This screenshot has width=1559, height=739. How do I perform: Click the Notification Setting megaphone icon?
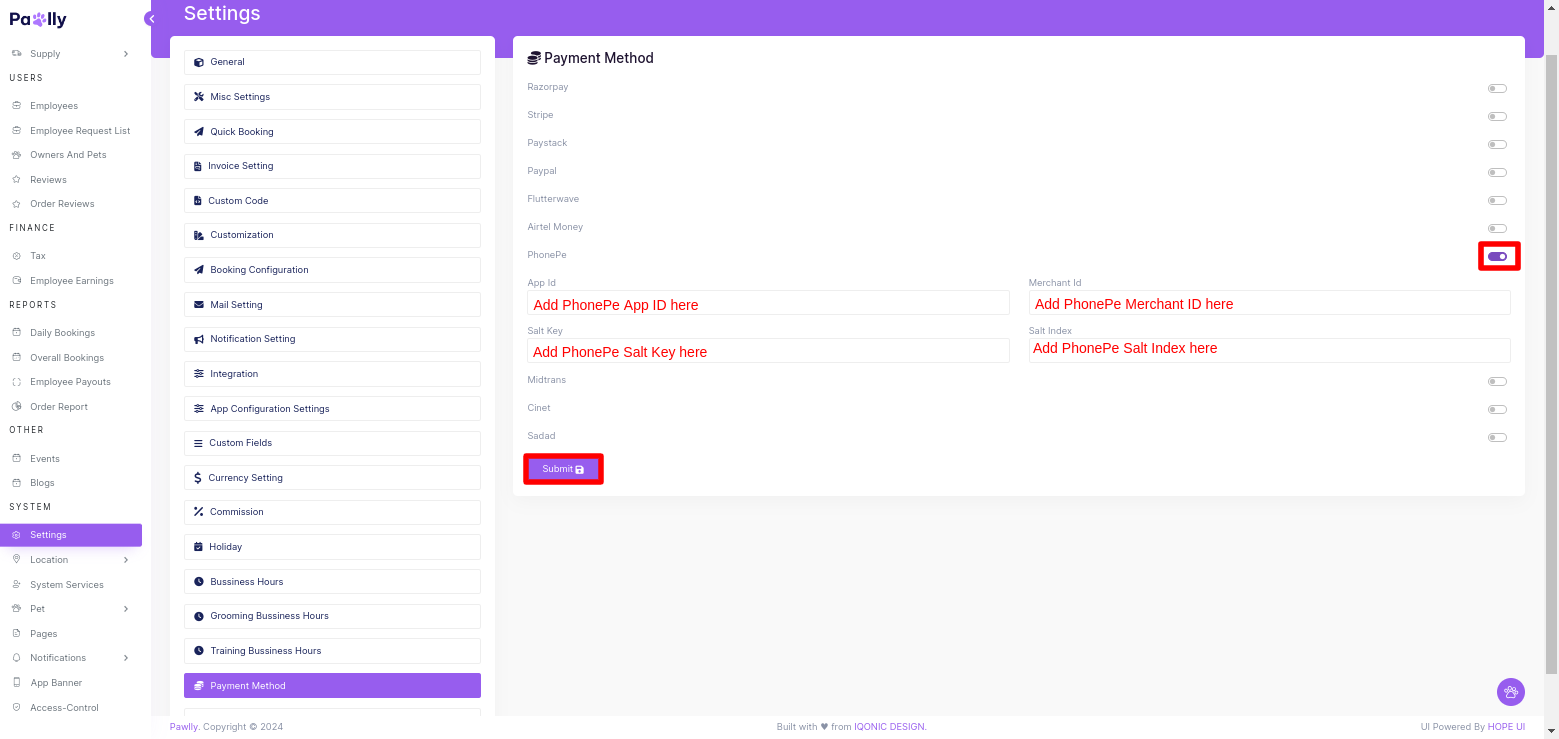(200, 339)
